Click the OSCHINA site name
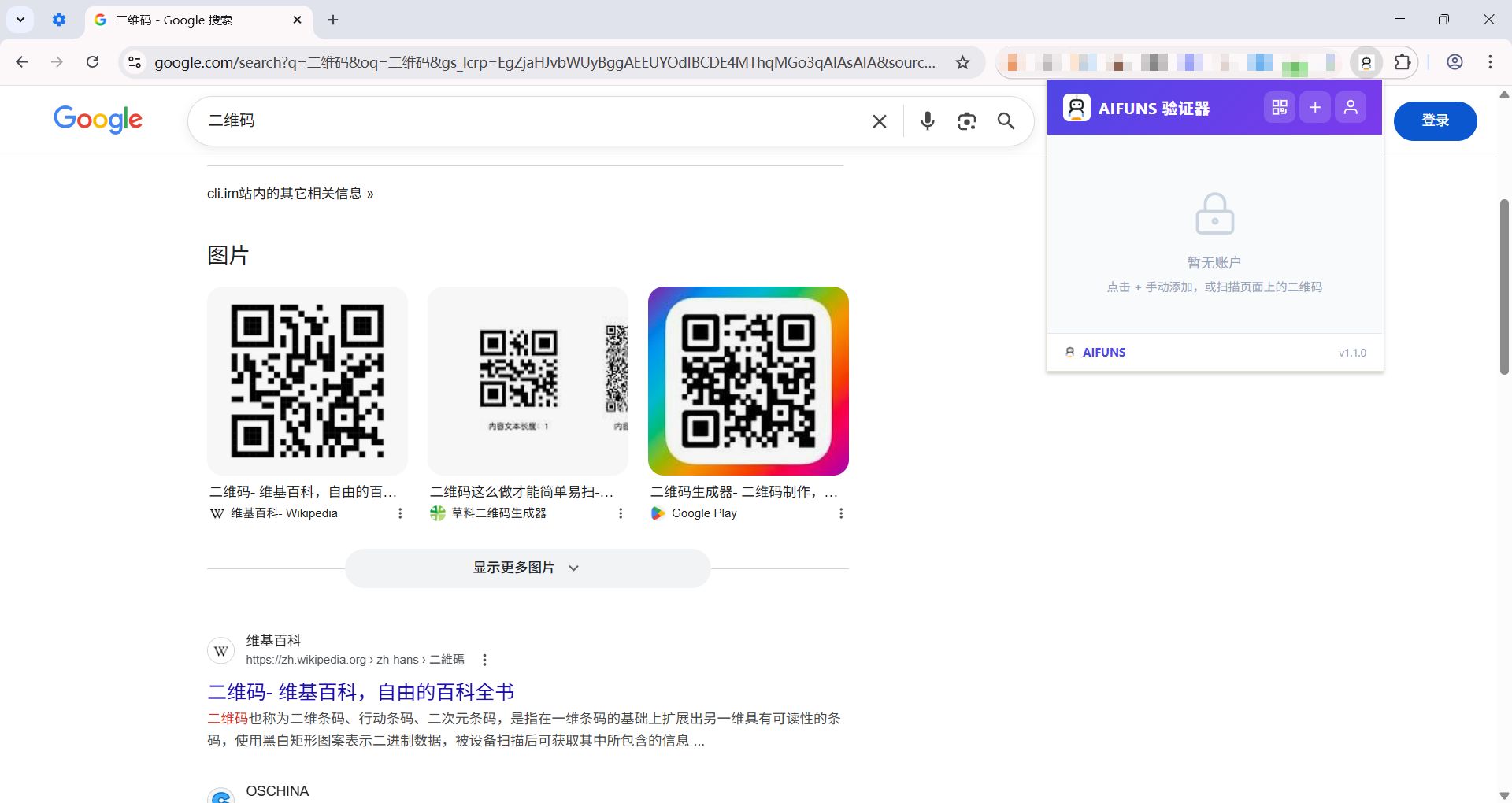This screenshot has width=1512, height=803. (277, 791)
